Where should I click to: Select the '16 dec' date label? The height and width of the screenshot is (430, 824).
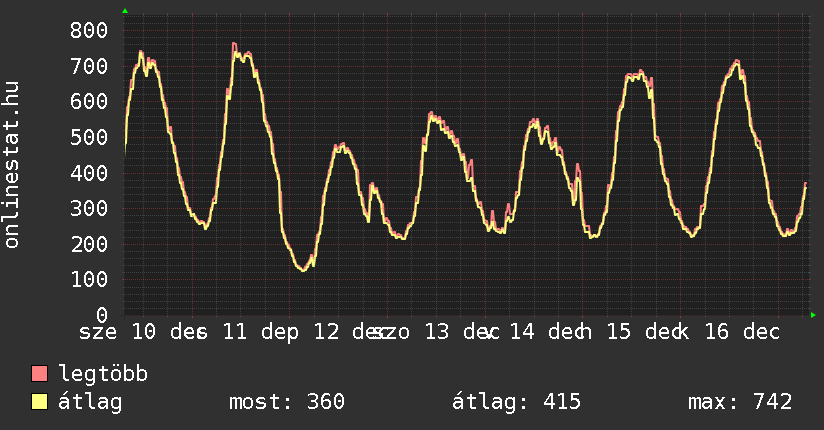click(x=737, y=332)
